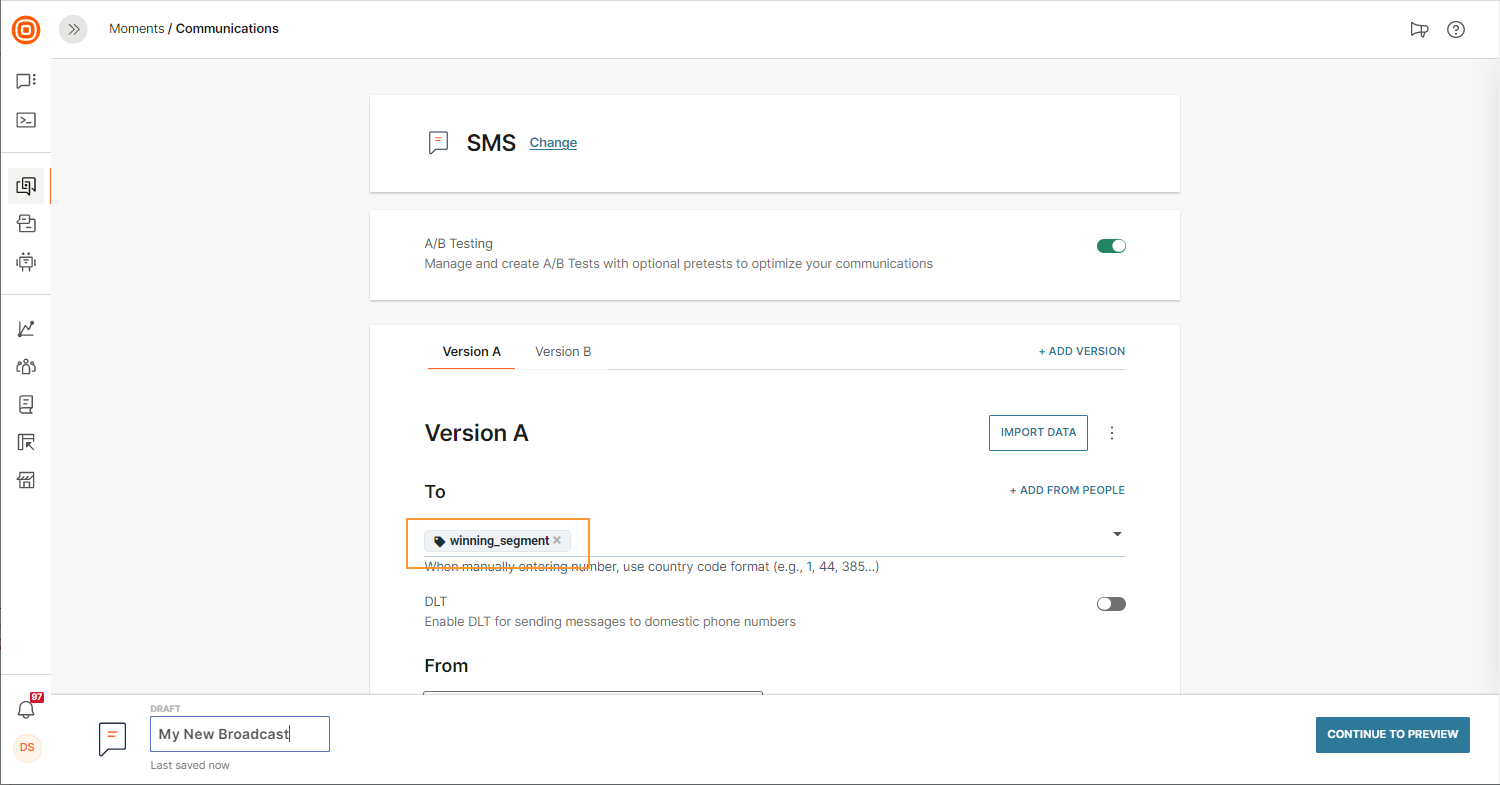Turn off the A/B Testing toggle
Viewport: 1500px width, 785px height.
1111,246
